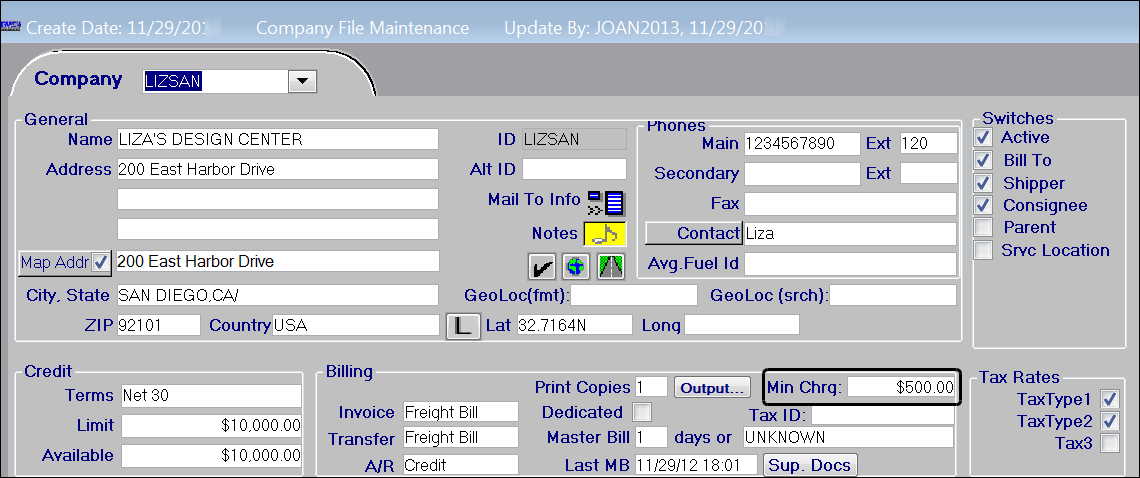Click the City, State field

[x=278, y=295]
